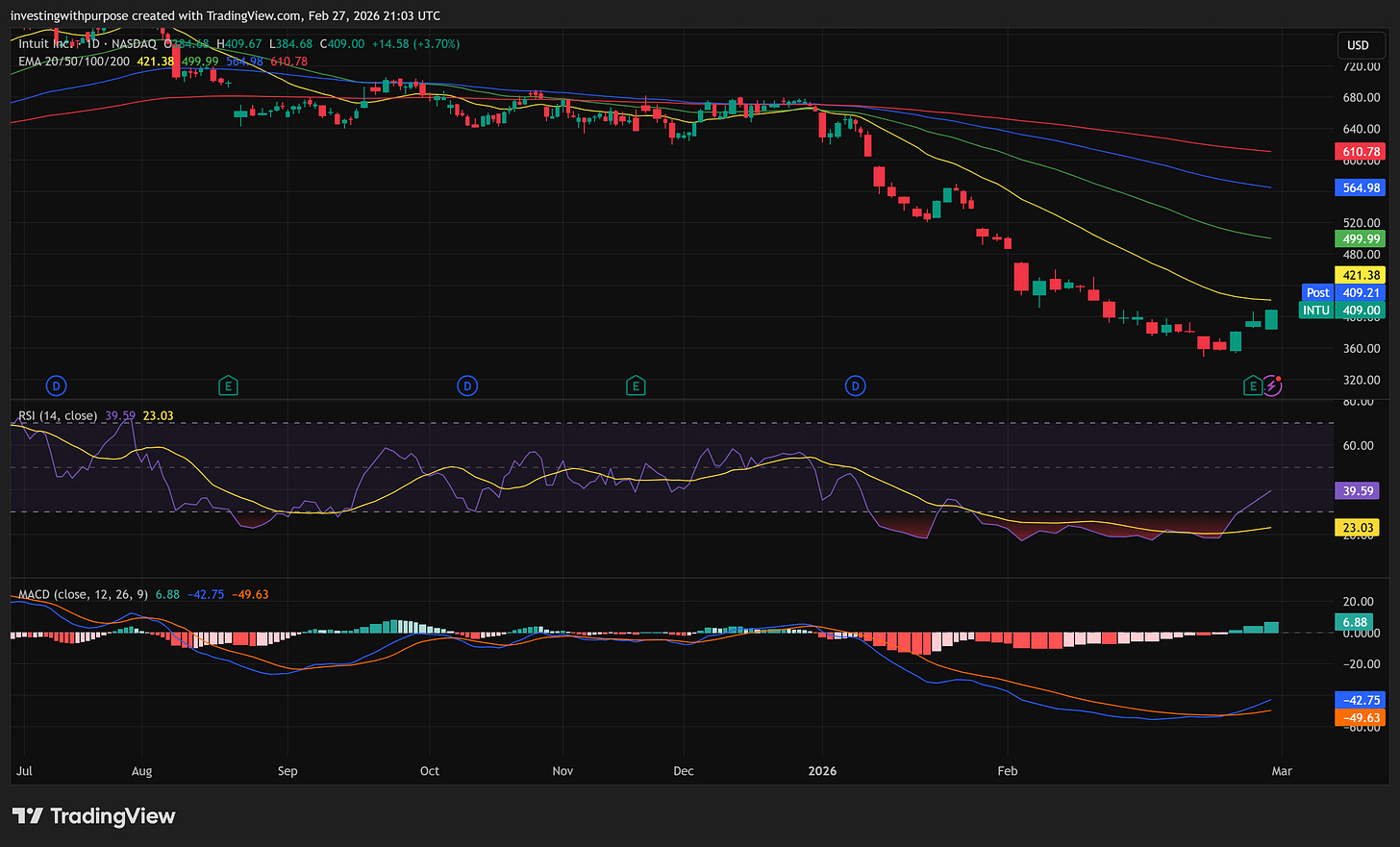The height and width of the screenshot is (847, 1400).
Task: Click the purple RSI 39.59 axis label
Action: click(1358, 491)
